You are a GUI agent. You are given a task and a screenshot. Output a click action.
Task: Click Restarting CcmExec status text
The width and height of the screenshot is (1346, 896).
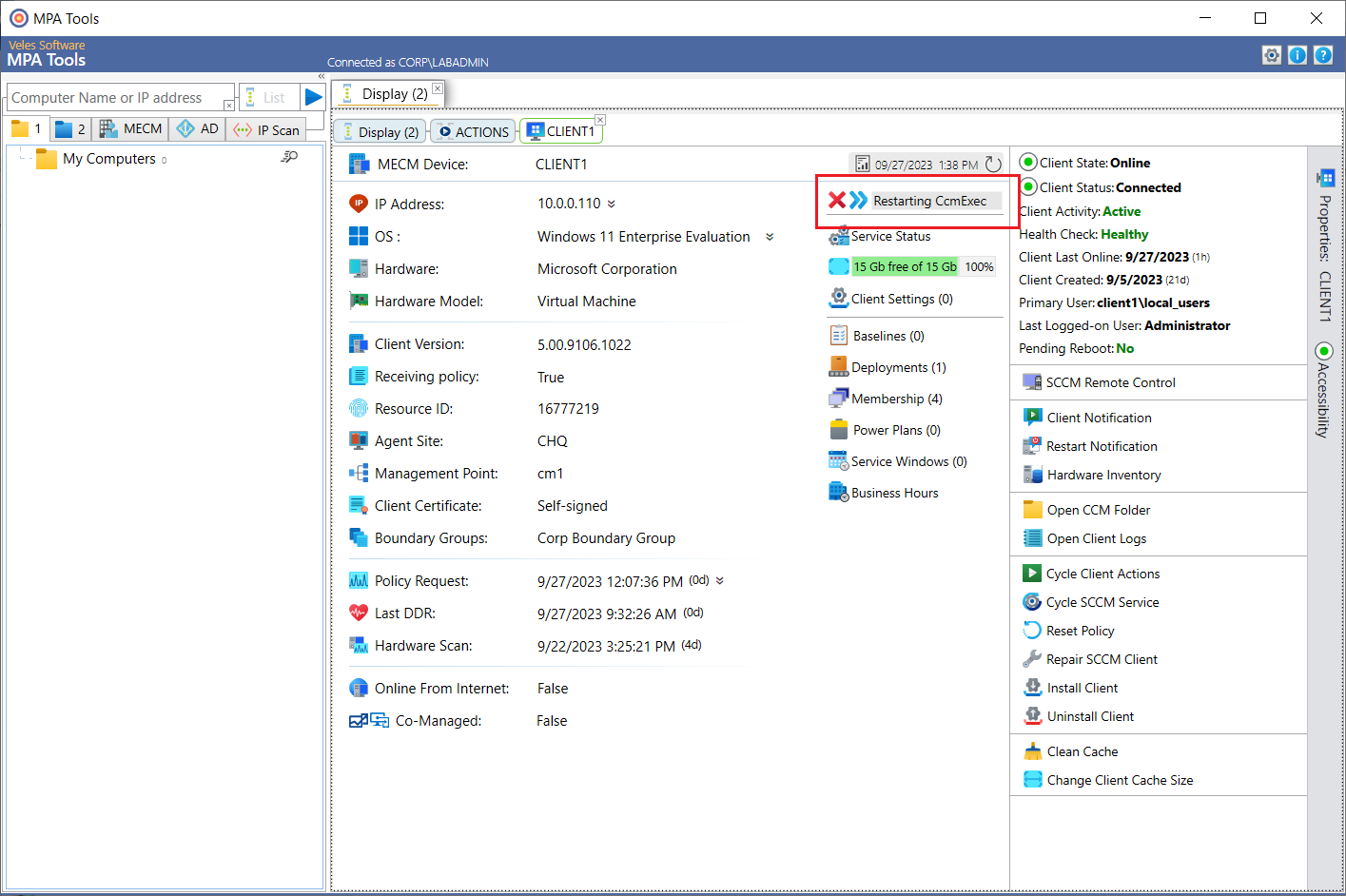point(929,201)
